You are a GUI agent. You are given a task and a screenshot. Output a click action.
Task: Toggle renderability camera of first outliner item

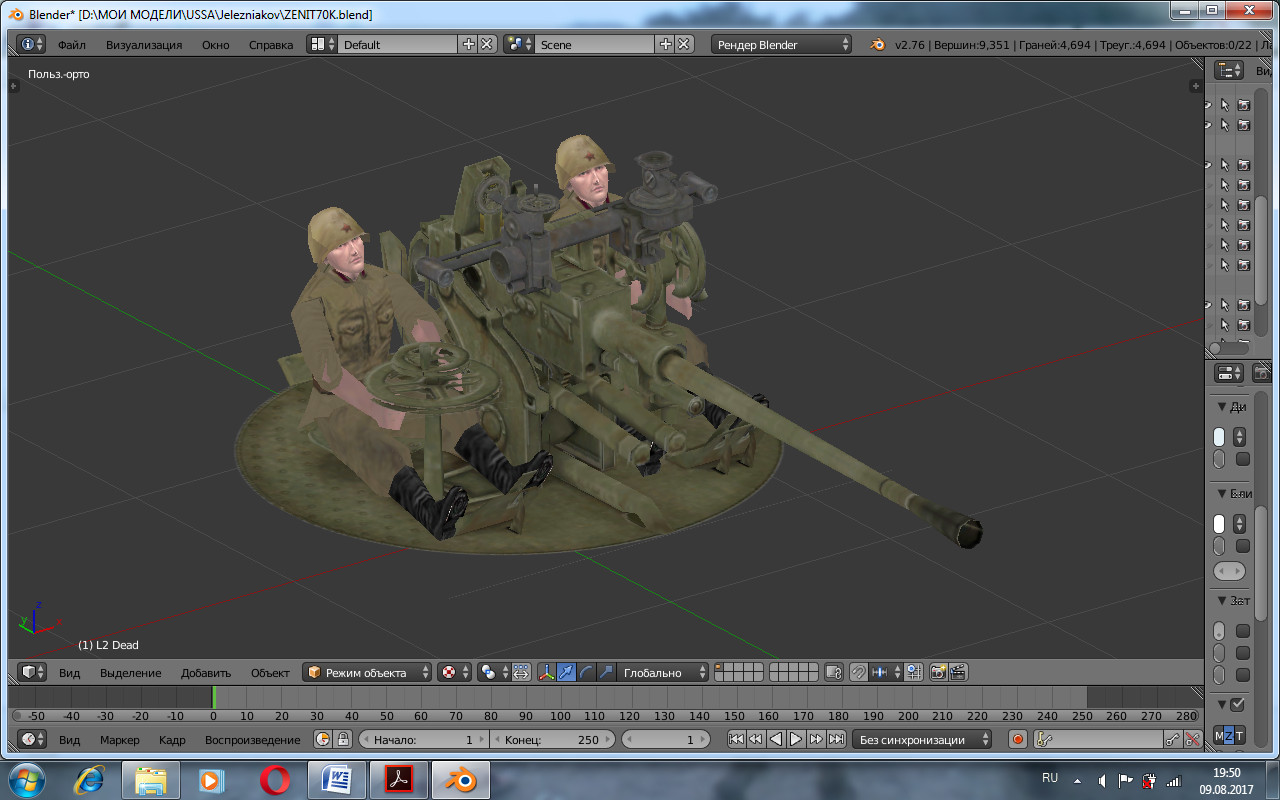1244,105
